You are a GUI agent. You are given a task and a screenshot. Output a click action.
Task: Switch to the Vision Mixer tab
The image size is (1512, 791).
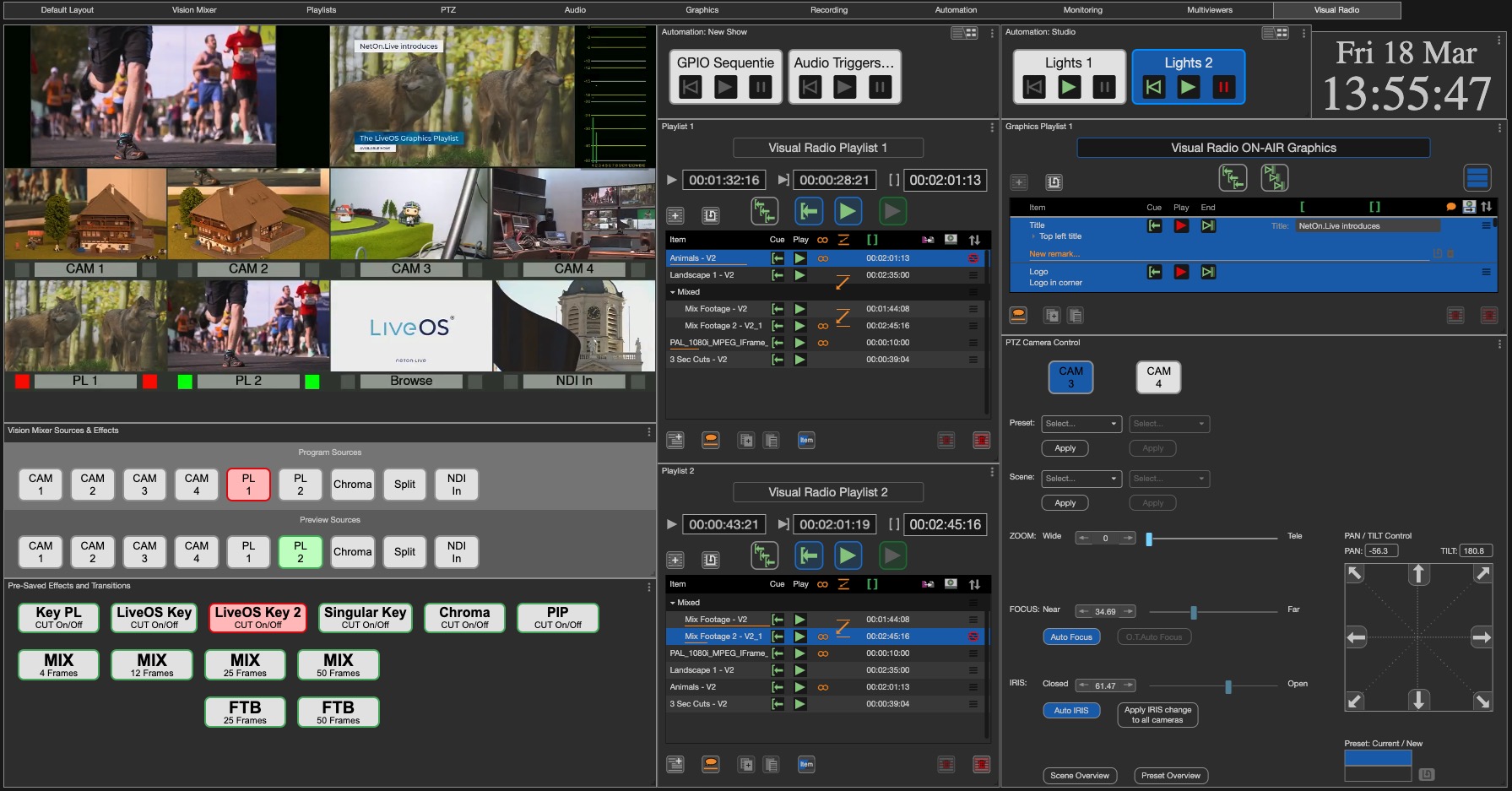194,10
